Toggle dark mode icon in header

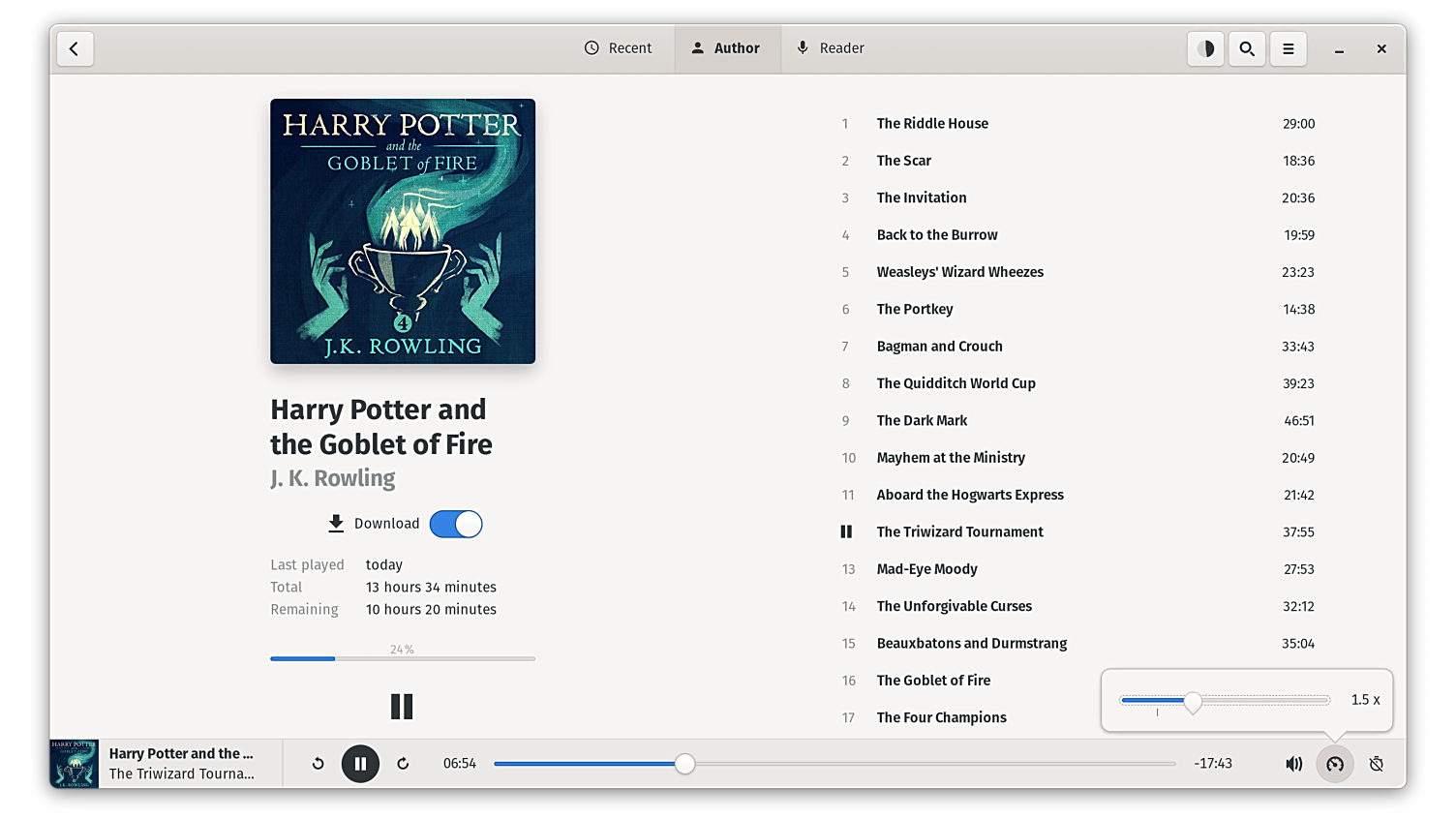click(x=1206, y=48)
